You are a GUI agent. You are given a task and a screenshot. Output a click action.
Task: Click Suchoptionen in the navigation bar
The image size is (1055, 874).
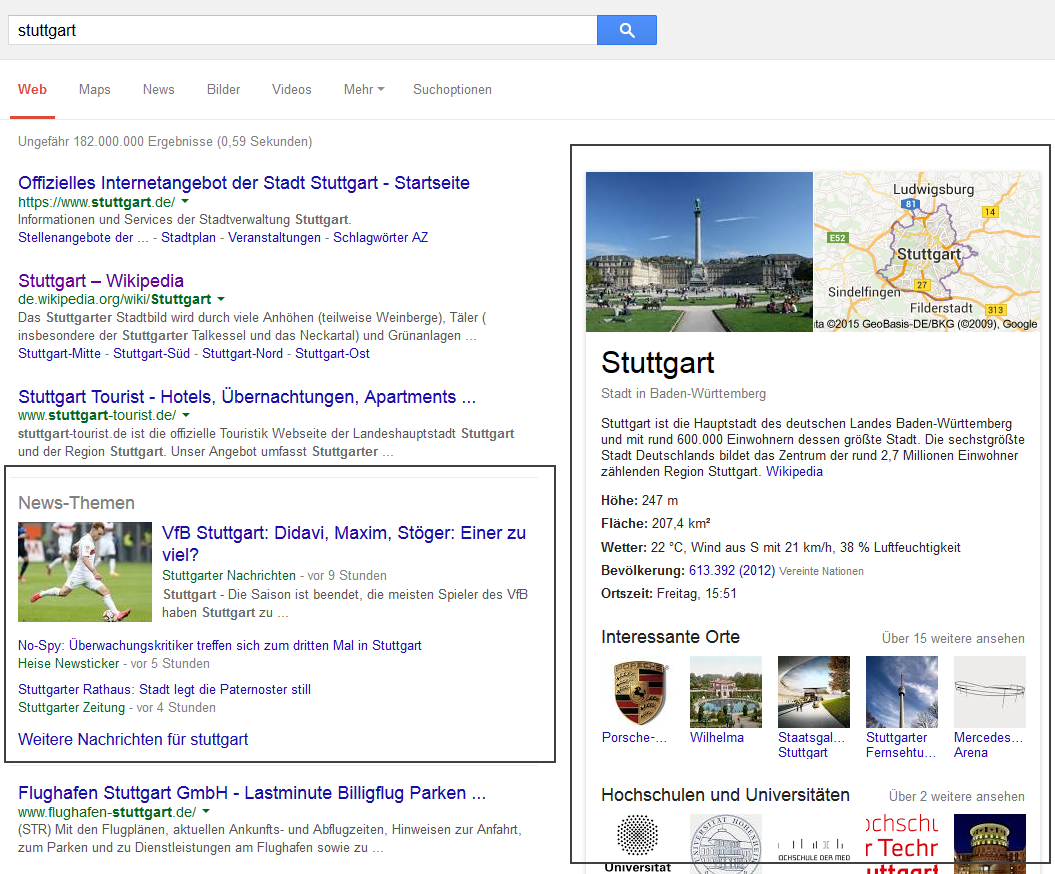[452, 89]
